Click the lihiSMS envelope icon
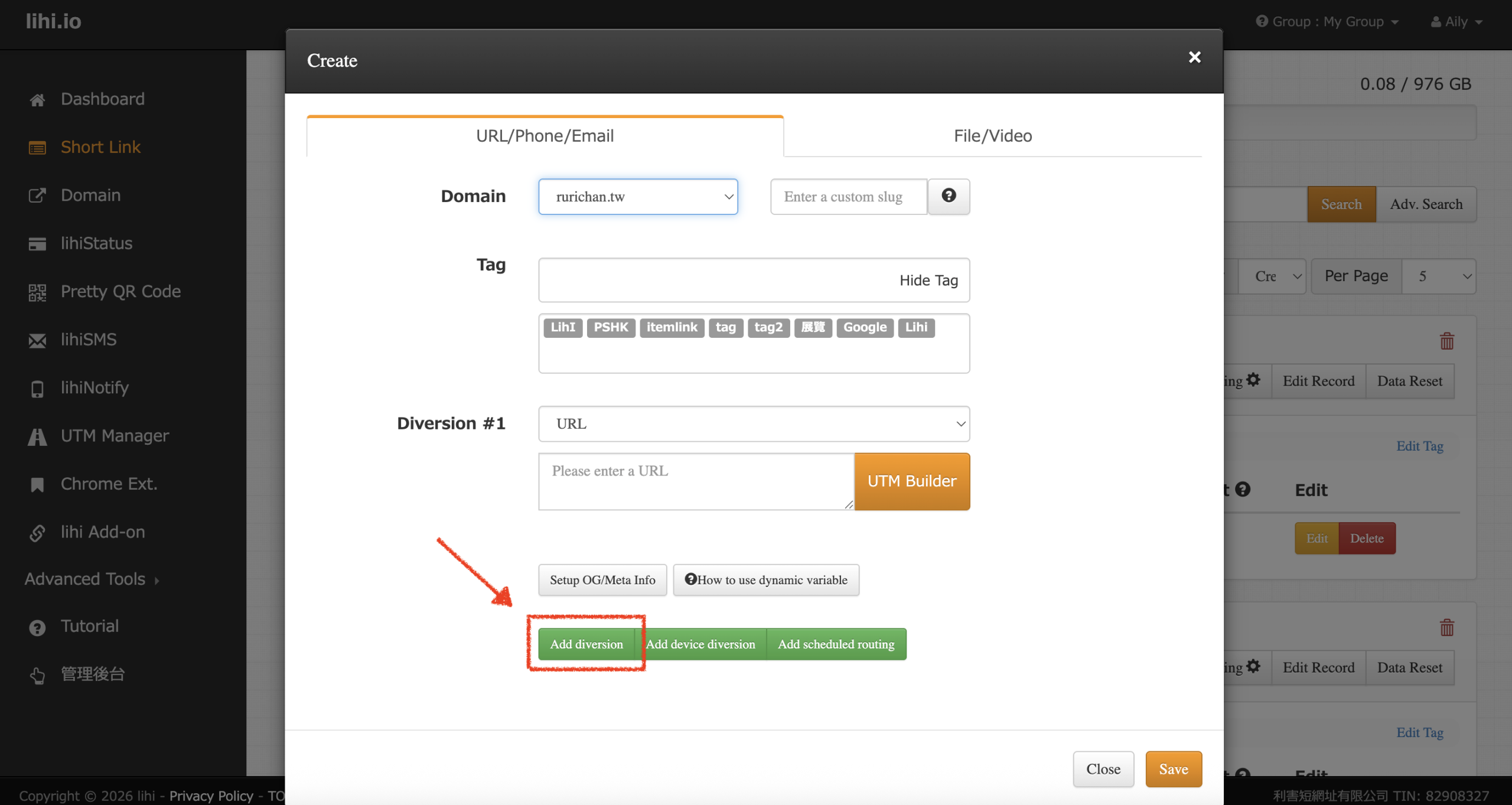The image size is (1512, 805). (37, 340)
